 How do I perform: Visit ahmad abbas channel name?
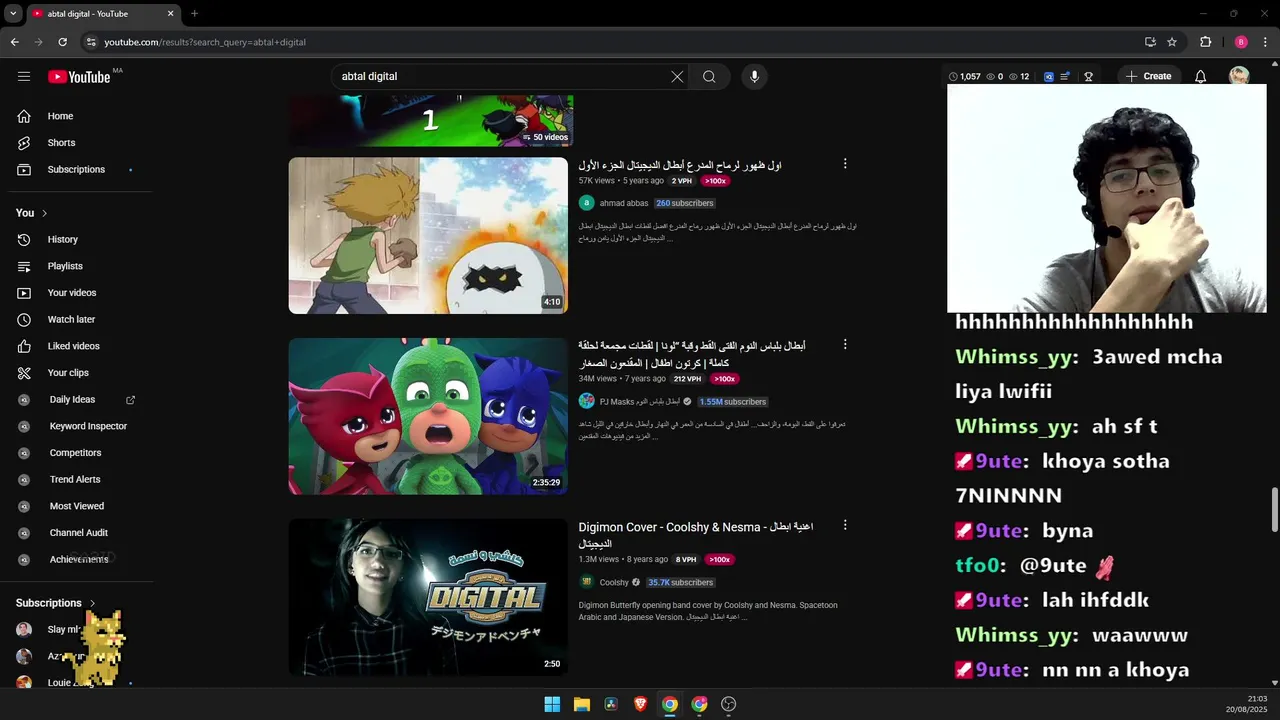623,203
